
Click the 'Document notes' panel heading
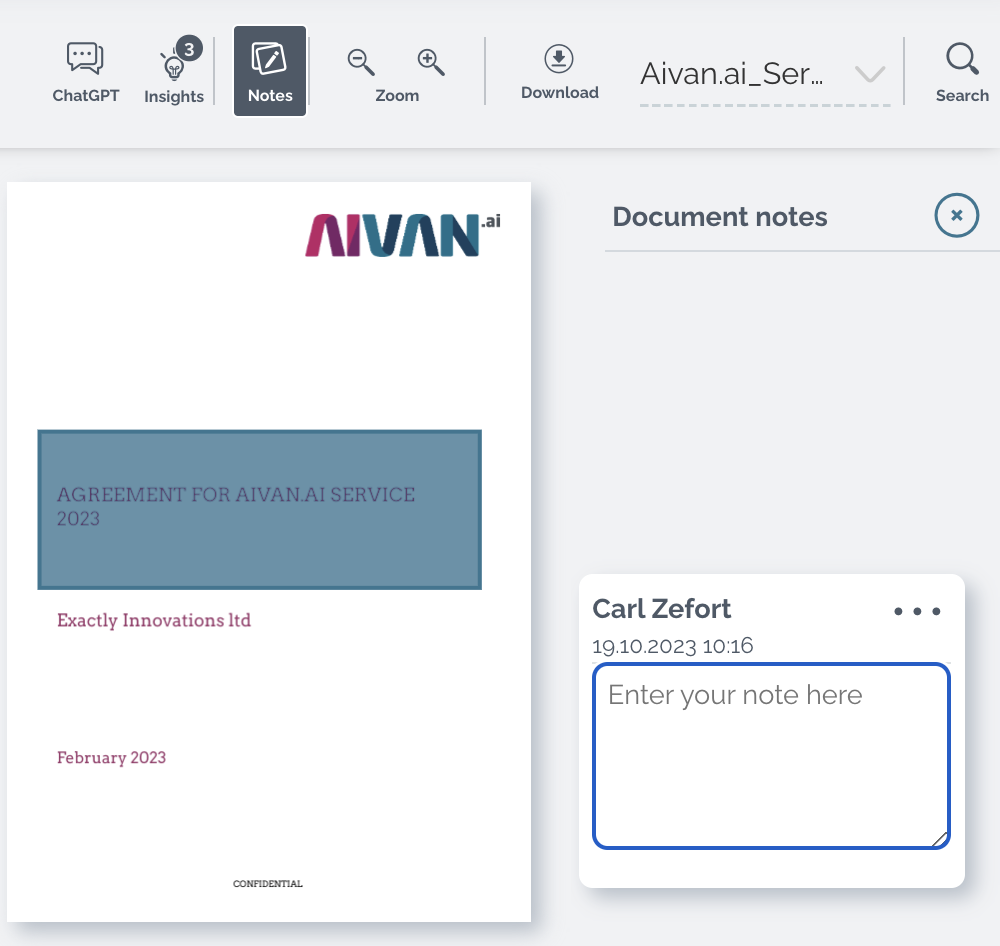click(x=720, y=217)
